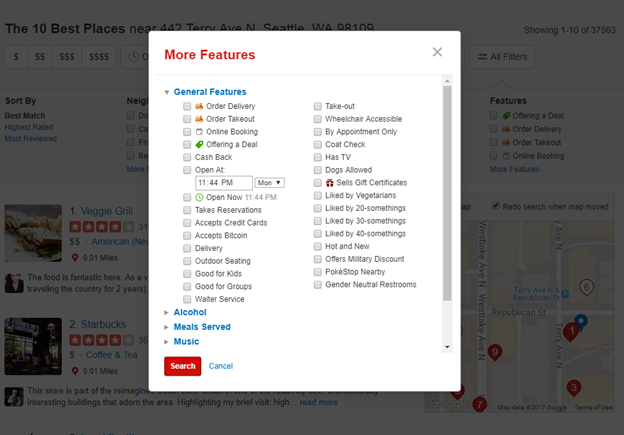This screenshot has width=624, height=435.
Task: Click the Order Takeout bag icon
Action: (x=199, y=119)
